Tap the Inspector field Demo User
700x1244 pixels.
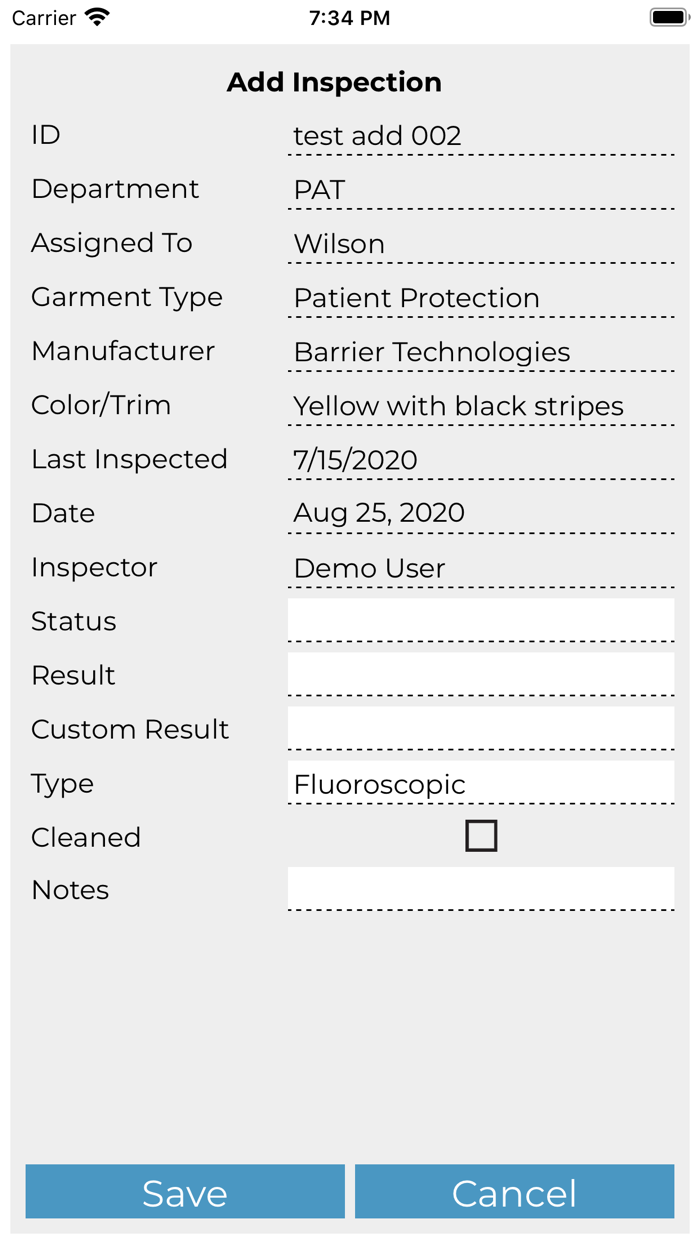[481, 568]
